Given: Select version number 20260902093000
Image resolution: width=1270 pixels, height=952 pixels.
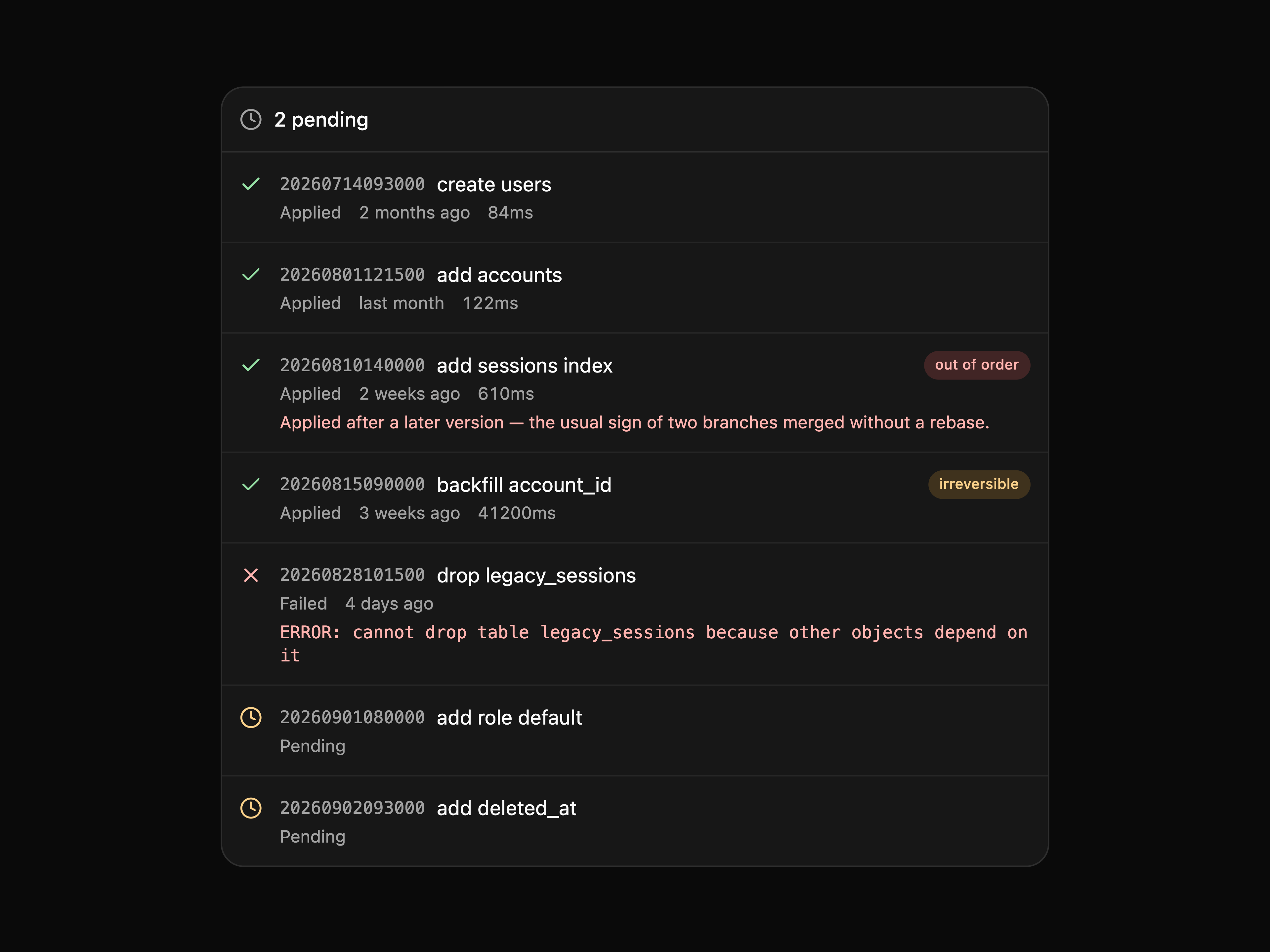Looking at the screenshot, I should (x=353, y=808).
